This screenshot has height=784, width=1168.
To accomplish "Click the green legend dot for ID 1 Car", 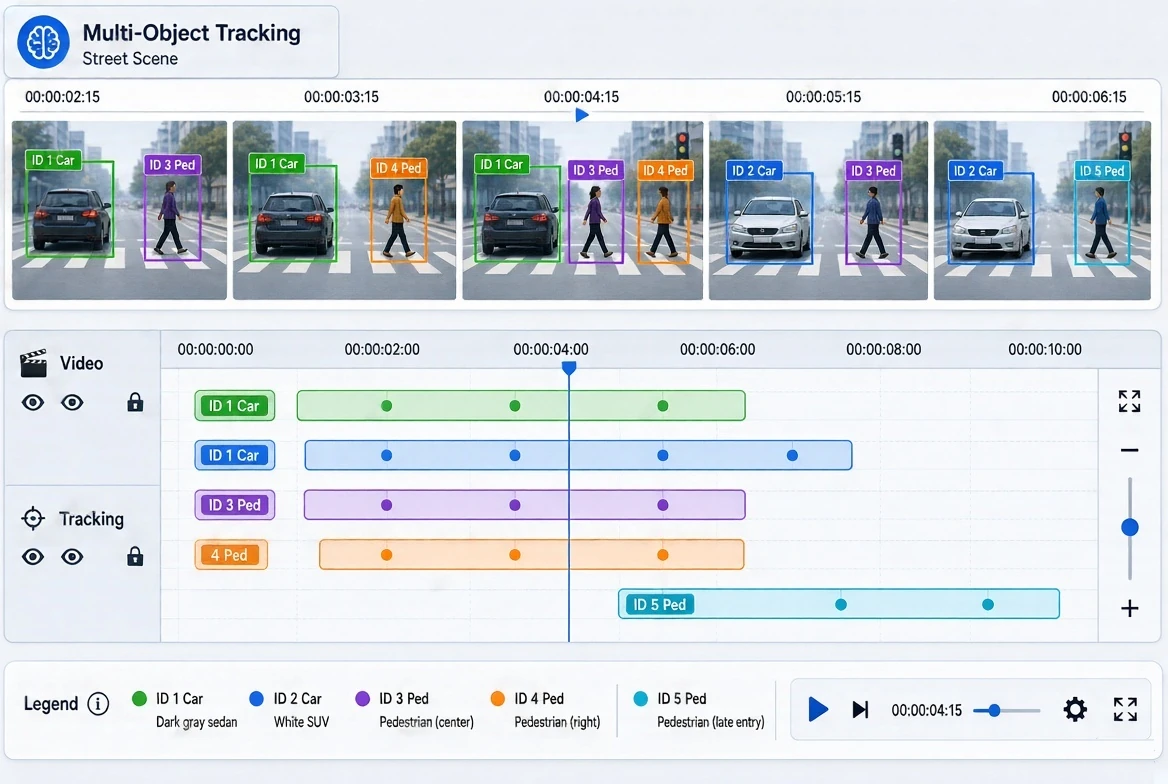I will 139,698.
